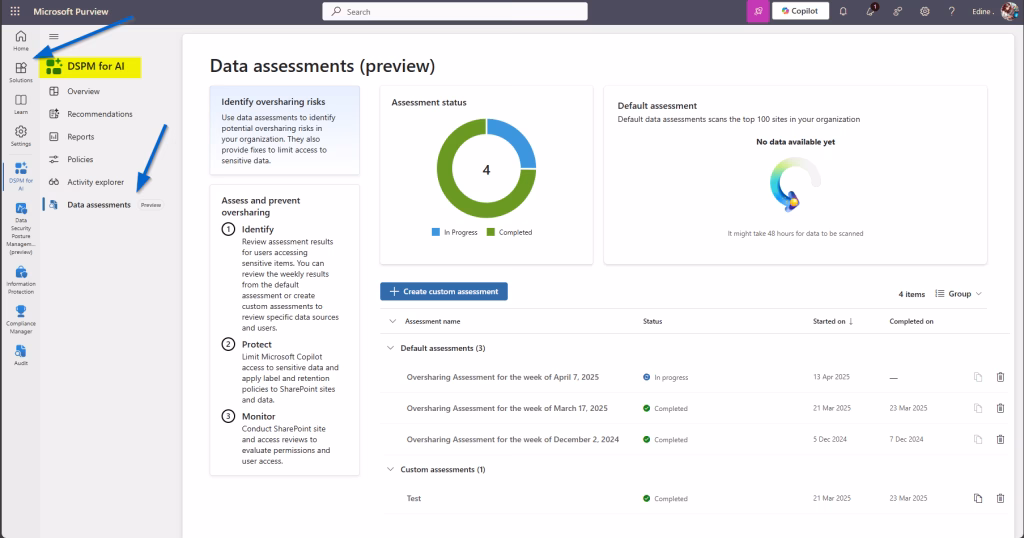Select DSPM for AI rail icon
Viewport: 1024px width, 538px height.
pyautogui.click(x=21, y=176)
